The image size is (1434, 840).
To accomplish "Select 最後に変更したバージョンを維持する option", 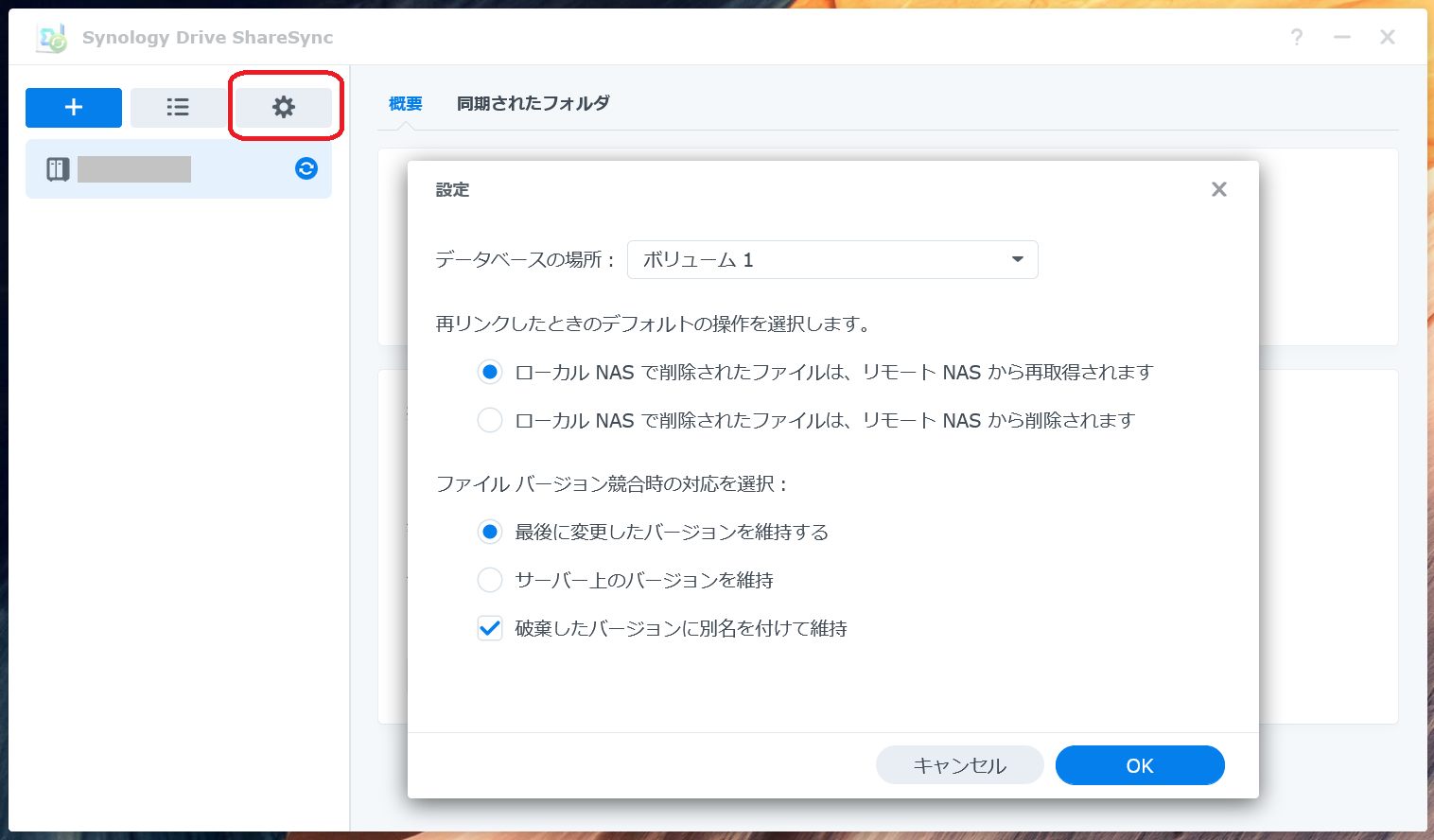I will pos(489,532).
